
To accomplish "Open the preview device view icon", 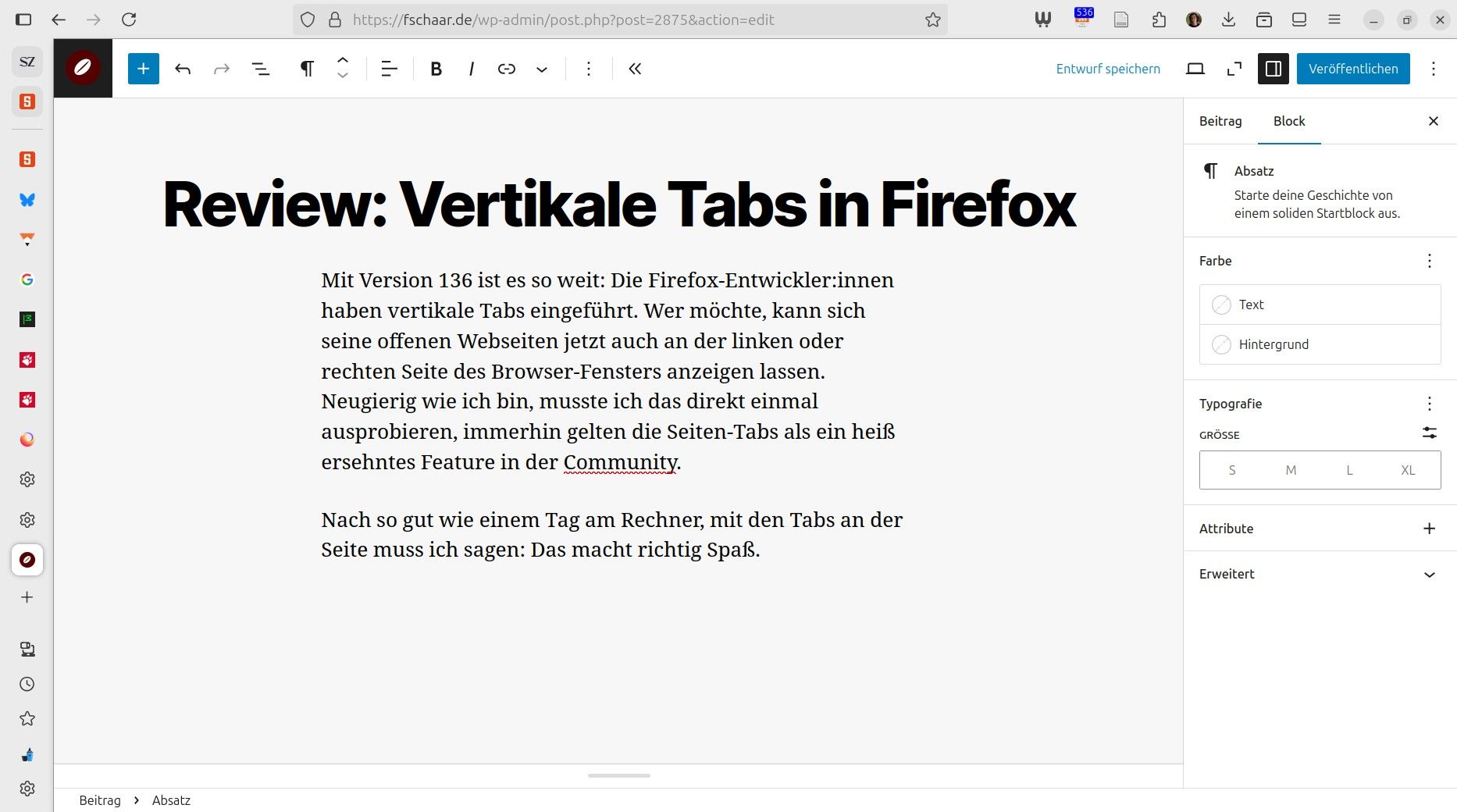I will click(x=1195, y=69).
